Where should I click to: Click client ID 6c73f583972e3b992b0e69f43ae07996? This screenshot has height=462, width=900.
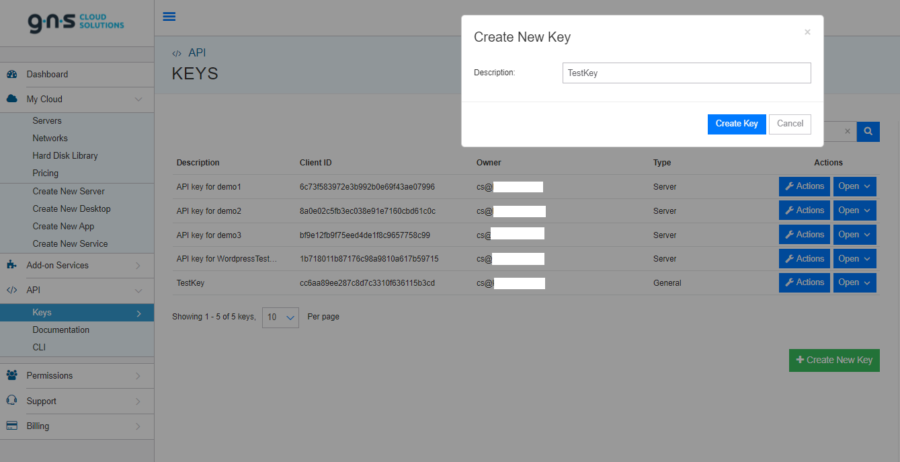[367, 187]
